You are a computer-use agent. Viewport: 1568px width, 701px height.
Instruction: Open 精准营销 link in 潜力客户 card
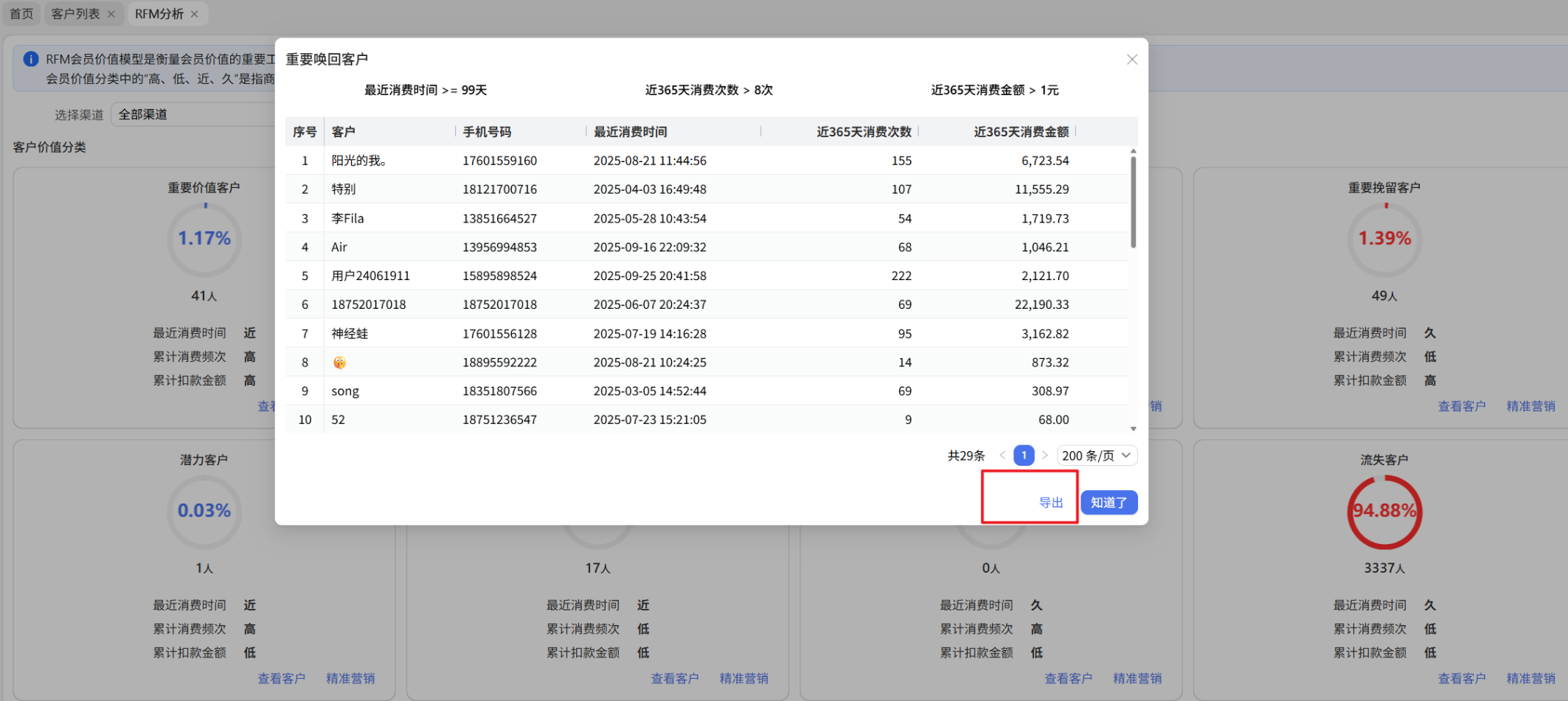tap(350, 678)
